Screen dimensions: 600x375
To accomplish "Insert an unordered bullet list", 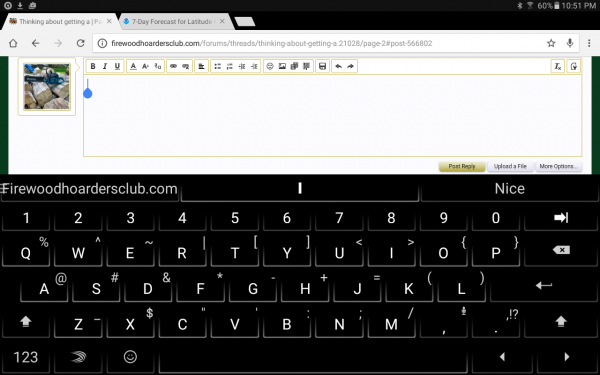I will [x=217, y=66].
